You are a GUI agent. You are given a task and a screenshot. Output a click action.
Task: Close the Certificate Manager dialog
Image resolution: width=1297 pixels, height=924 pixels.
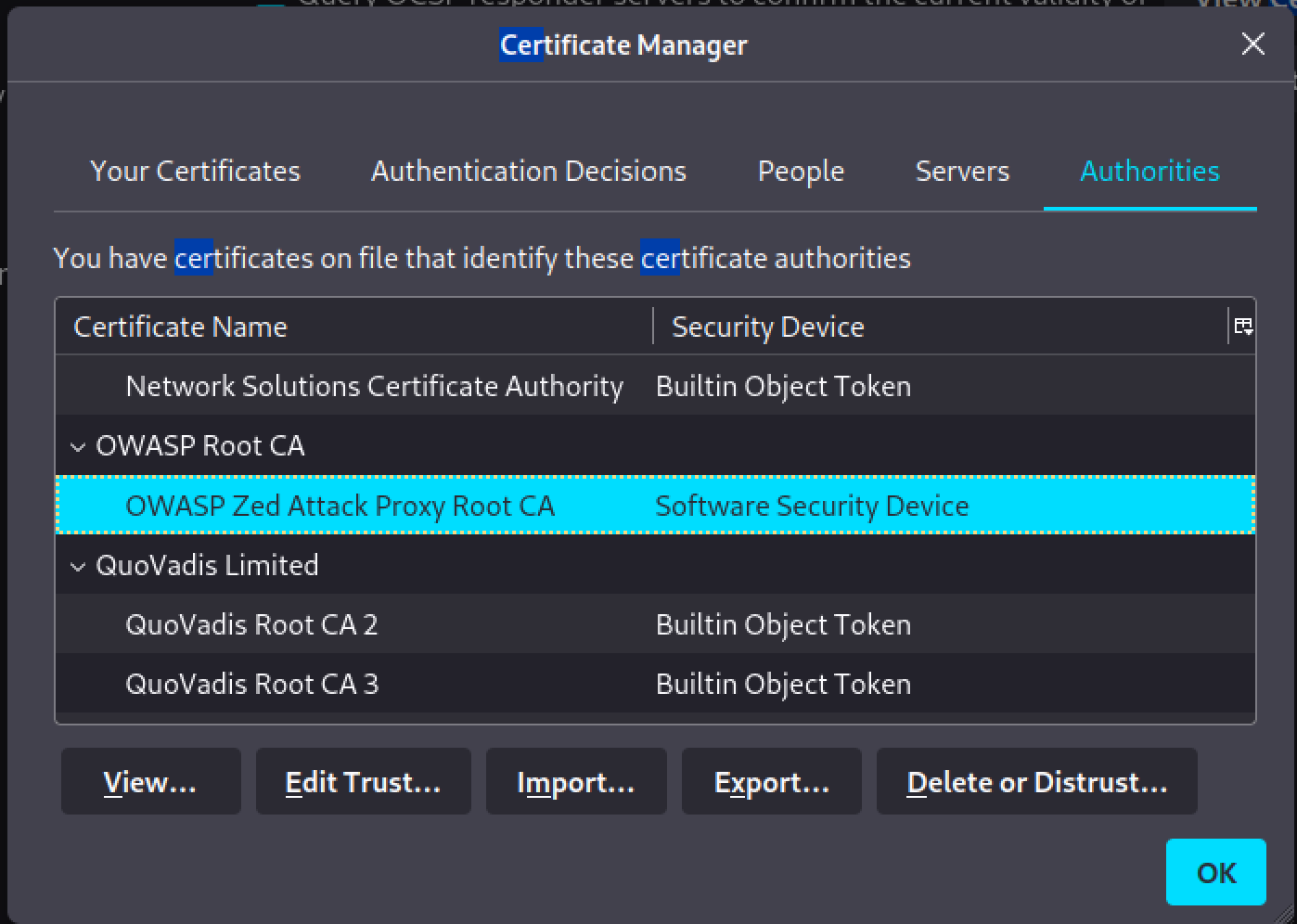[1252, 44]
